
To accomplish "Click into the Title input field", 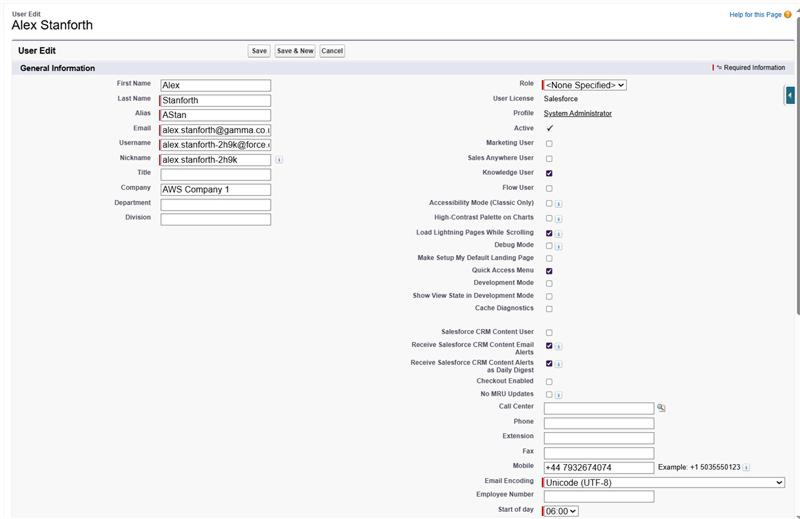I will click(216, 174).
